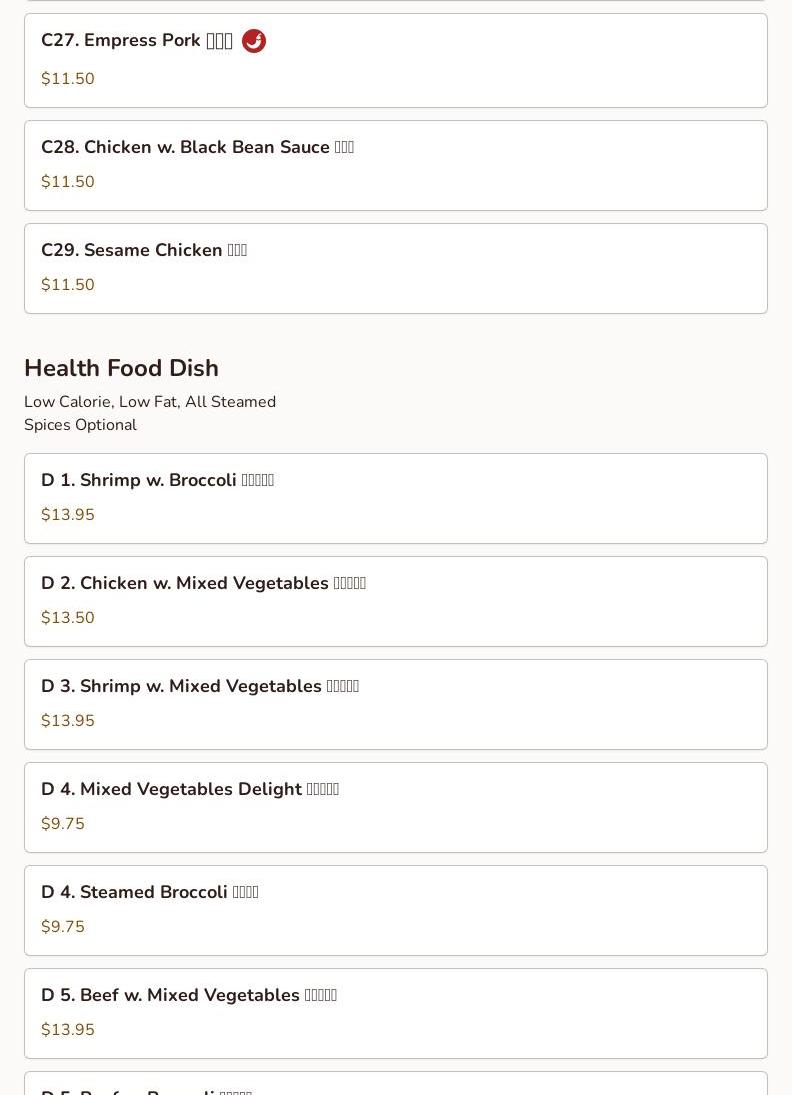The height and width of the screenshot is (1095, 792).
Task: Click the $11.50 price under Empress Pork
Action: [x=68, y=79]
